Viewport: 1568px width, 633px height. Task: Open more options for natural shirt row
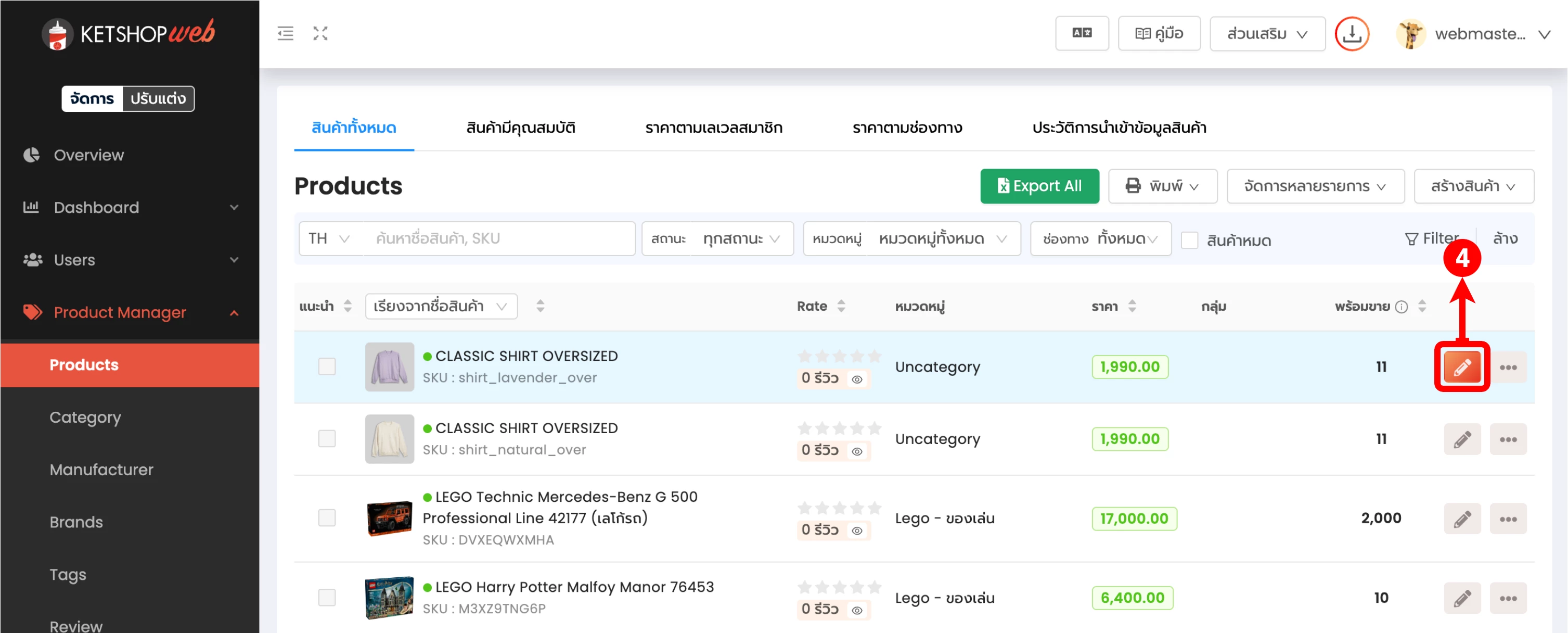pyautogui.click(x=1508, y=439)
